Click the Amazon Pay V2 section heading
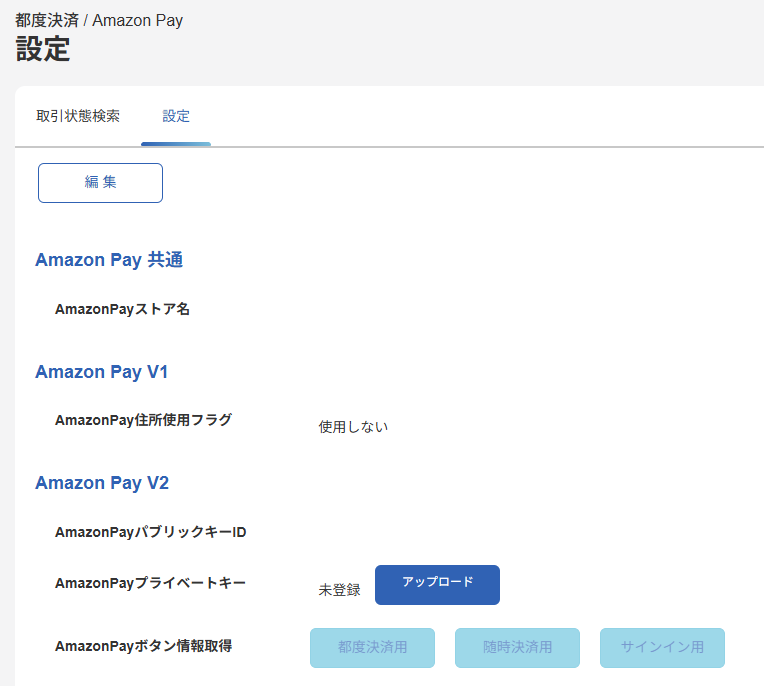 click(x=102, y=483)
